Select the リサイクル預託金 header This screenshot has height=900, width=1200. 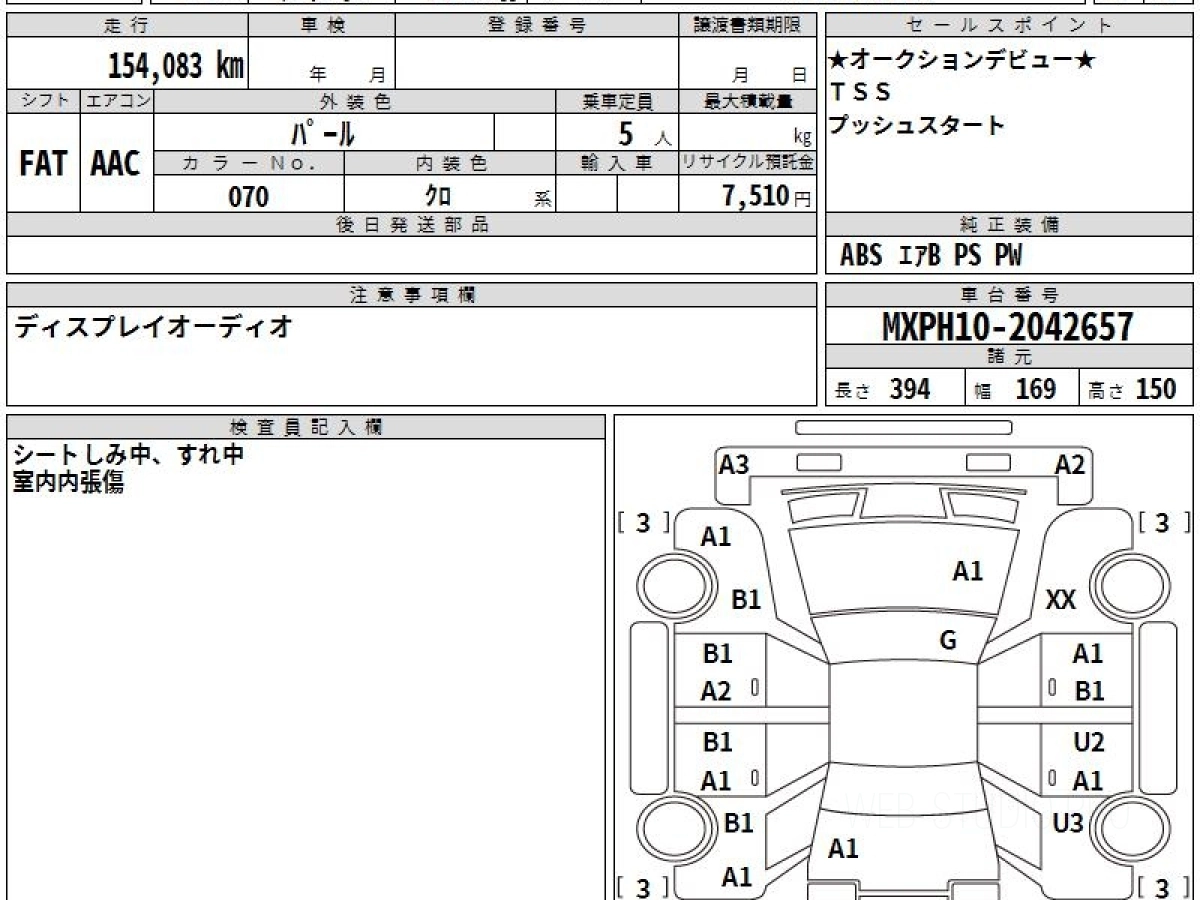click(748, 163)
